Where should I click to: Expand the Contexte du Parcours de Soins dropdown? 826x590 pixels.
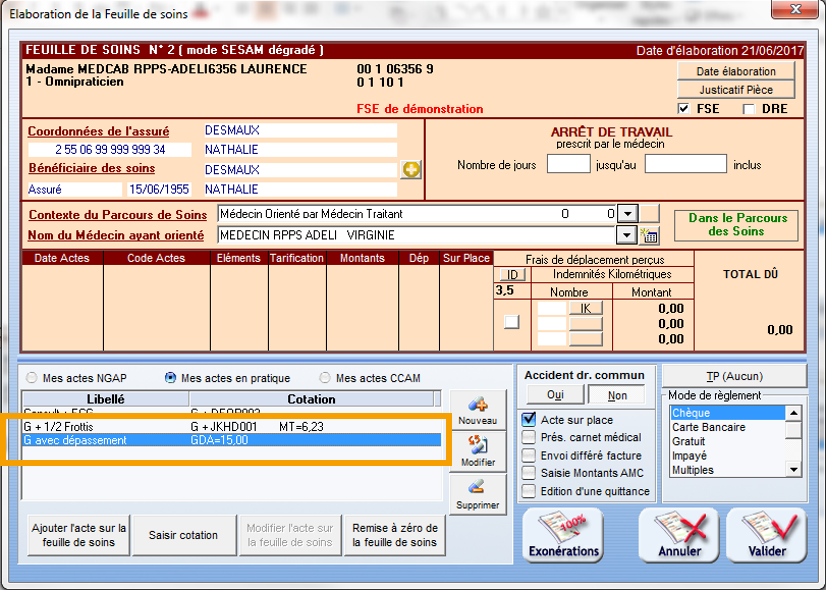click(x=627, y=214)
